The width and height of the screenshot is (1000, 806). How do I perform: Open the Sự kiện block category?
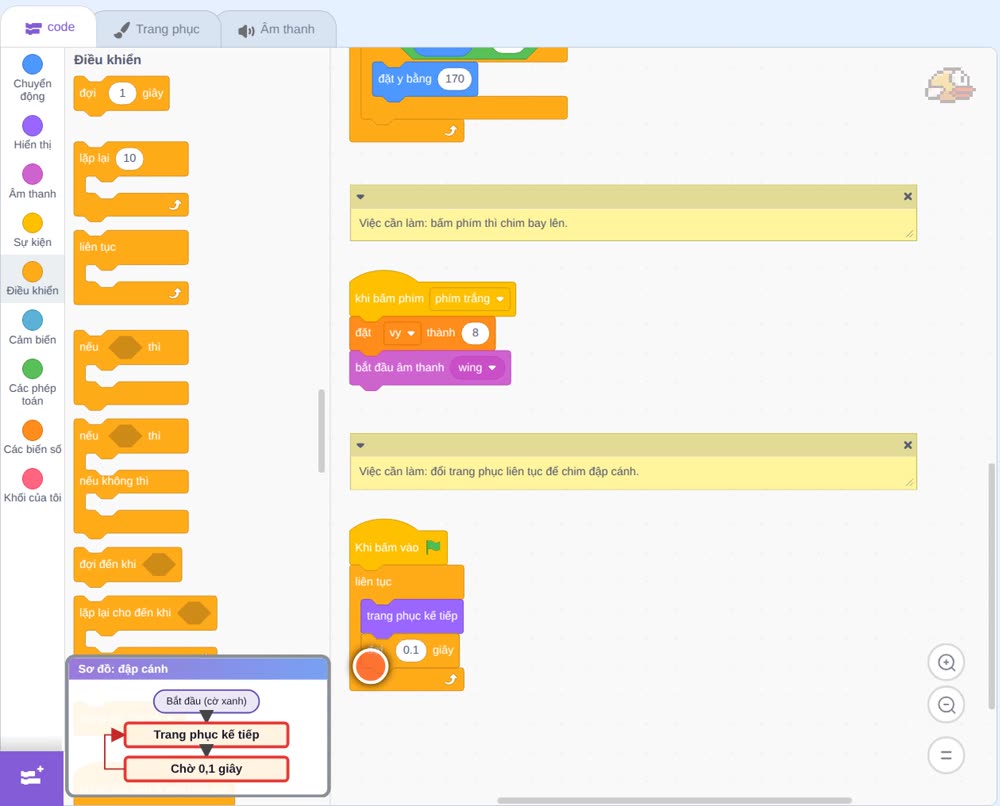[33, 230]
